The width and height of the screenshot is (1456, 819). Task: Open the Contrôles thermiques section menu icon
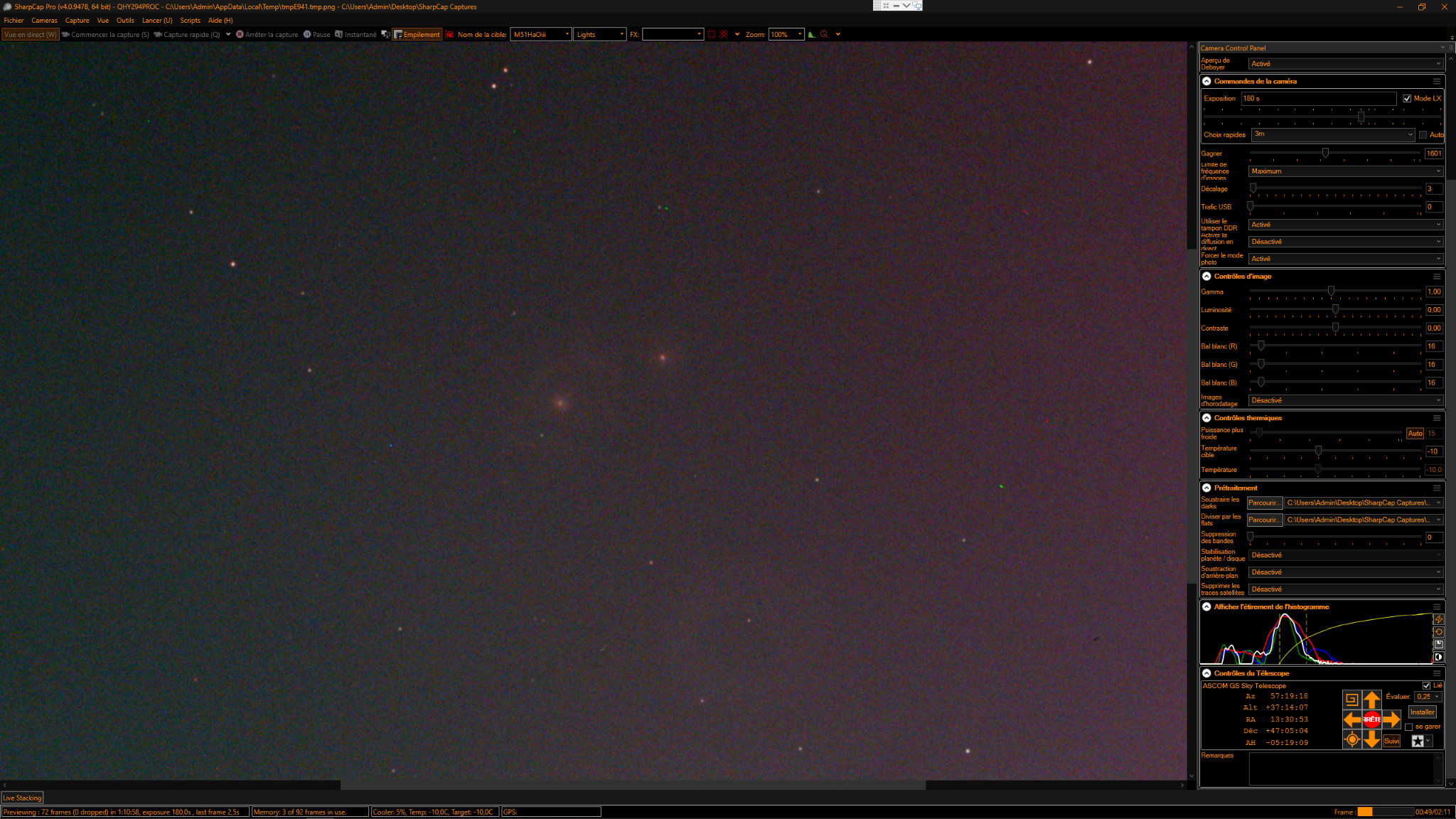point(1437,418)
